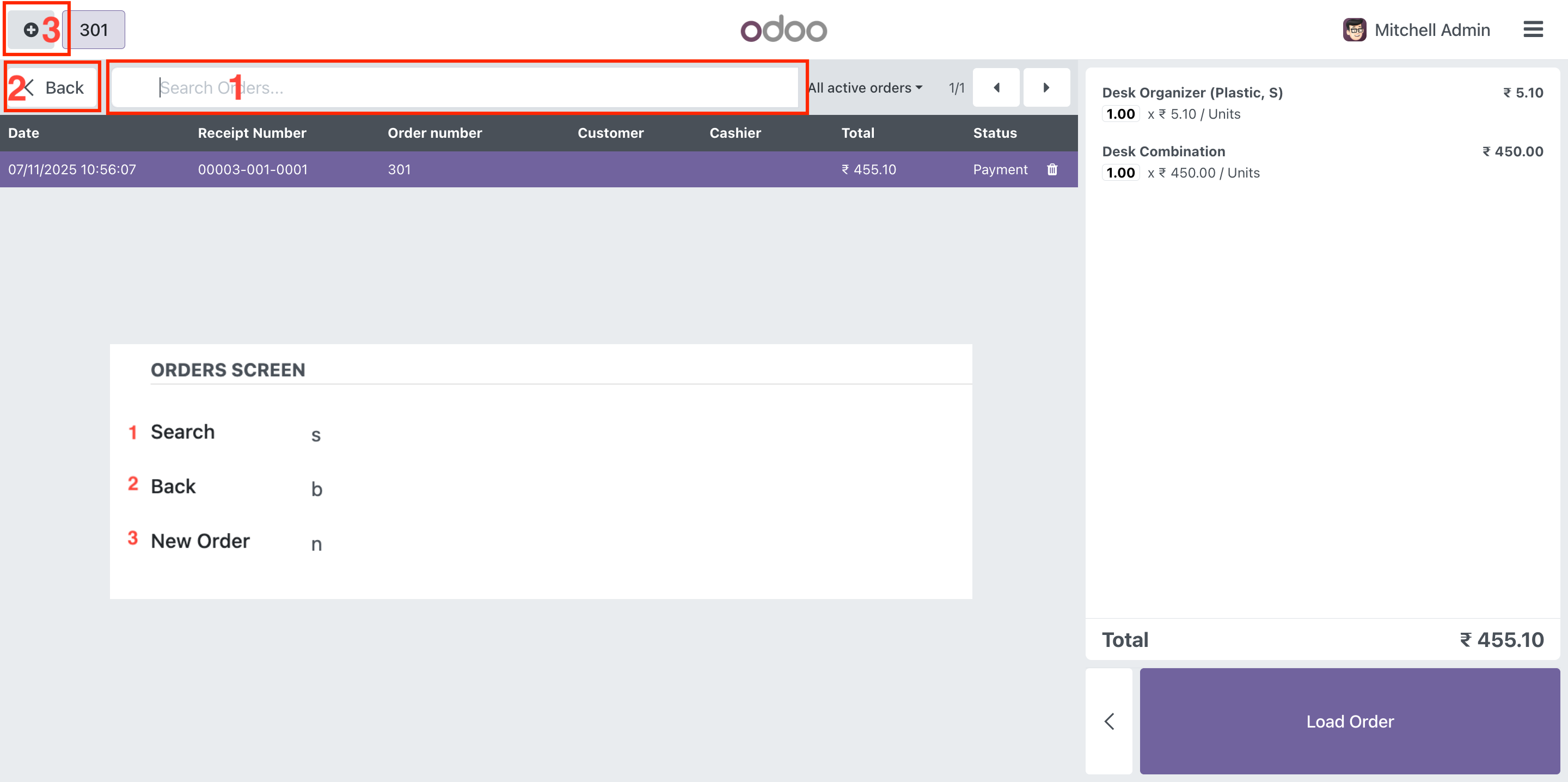Image resolution: width=1568 pixels, height=782 pixels.
Task: Select the 301 order tab
Action: coord(94,30)
